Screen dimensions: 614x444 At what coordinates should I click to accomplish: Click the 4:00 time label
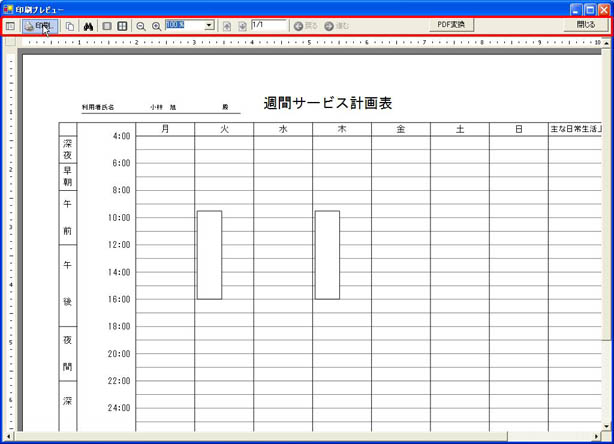(x=121, y=136)
